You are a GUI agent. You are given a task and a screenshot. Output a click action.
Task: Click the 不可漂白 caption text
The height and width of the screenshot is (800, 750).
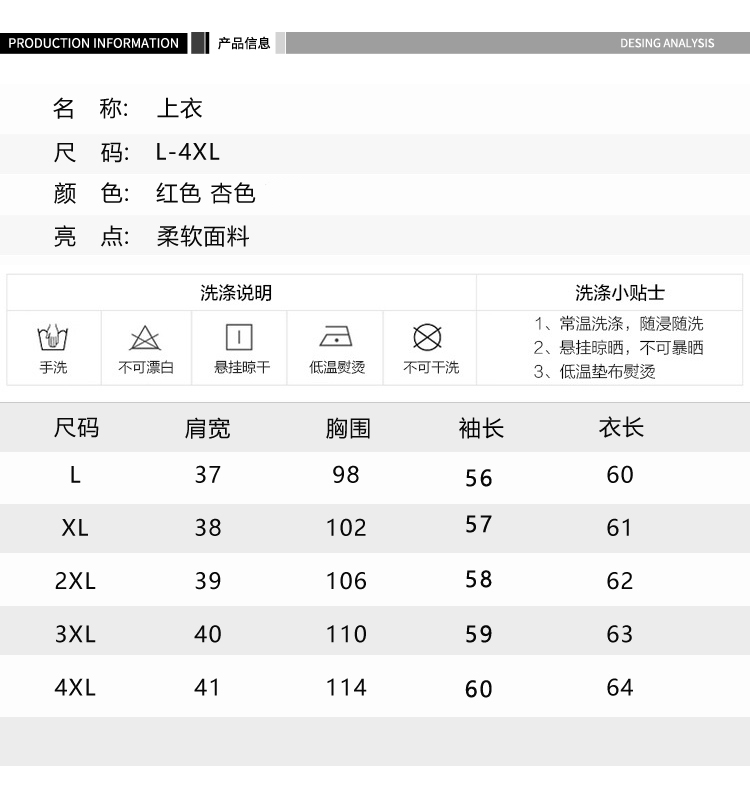coord(146,367)
